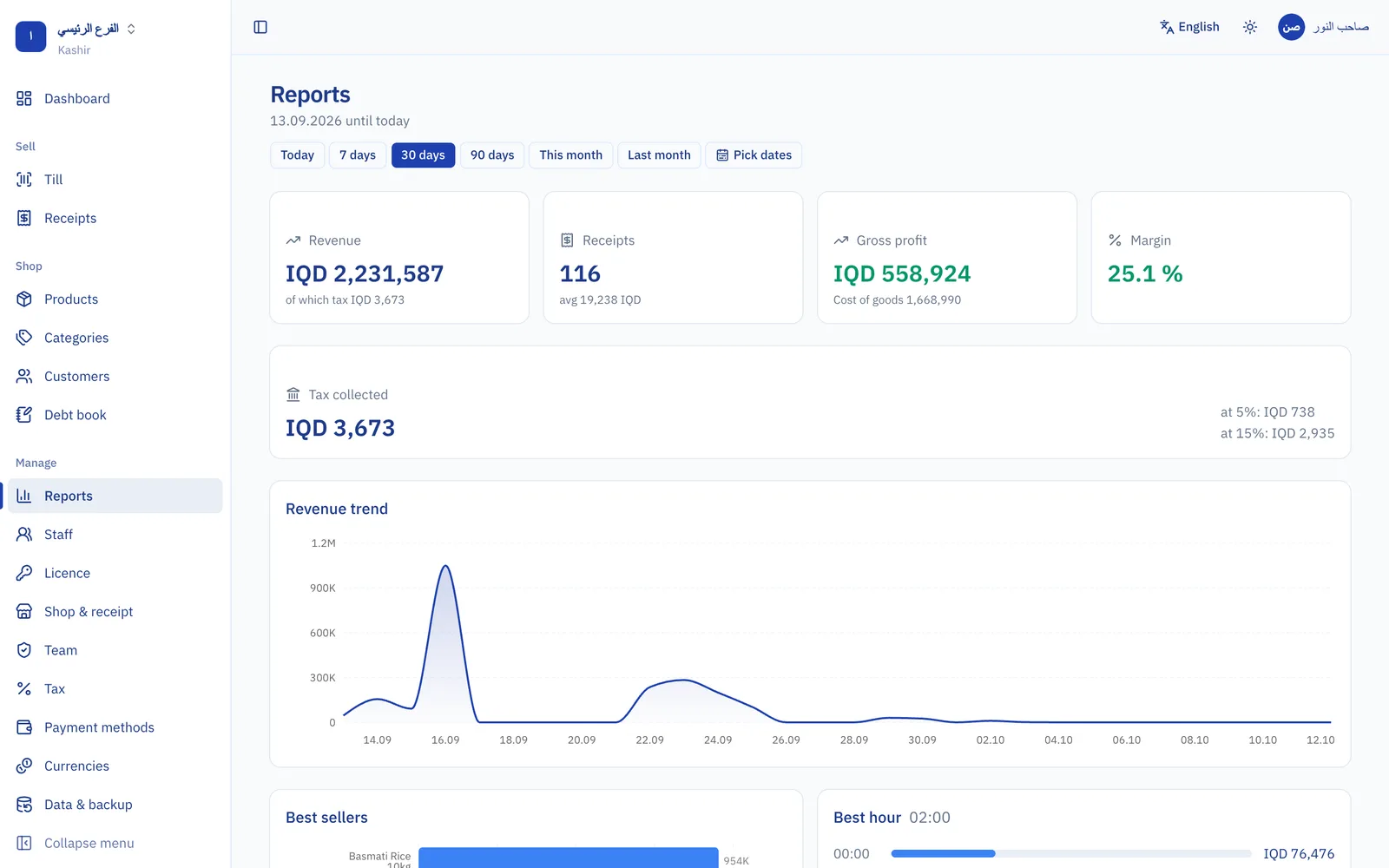Screen dimensions: 1389x868
Task: Open Receipts from sidebar icon
Action: [x=24, y=218]
